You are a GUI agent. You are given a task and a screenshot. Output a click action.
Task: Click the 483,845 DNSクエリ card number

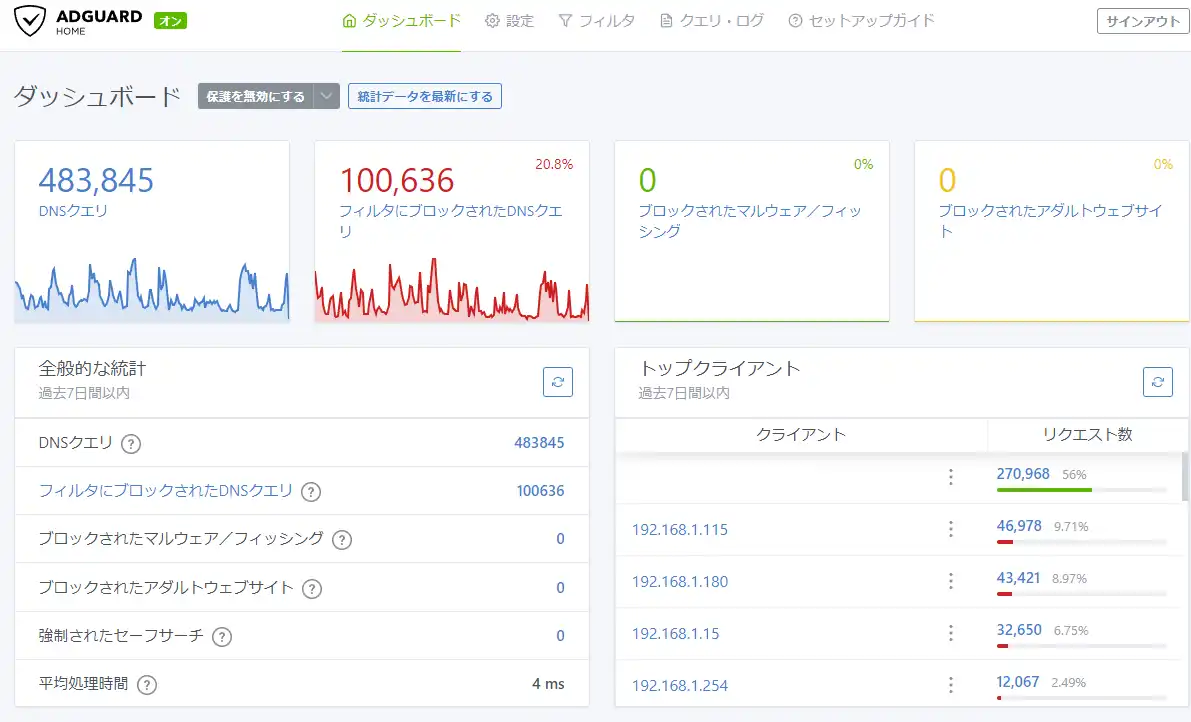(96, 181)
